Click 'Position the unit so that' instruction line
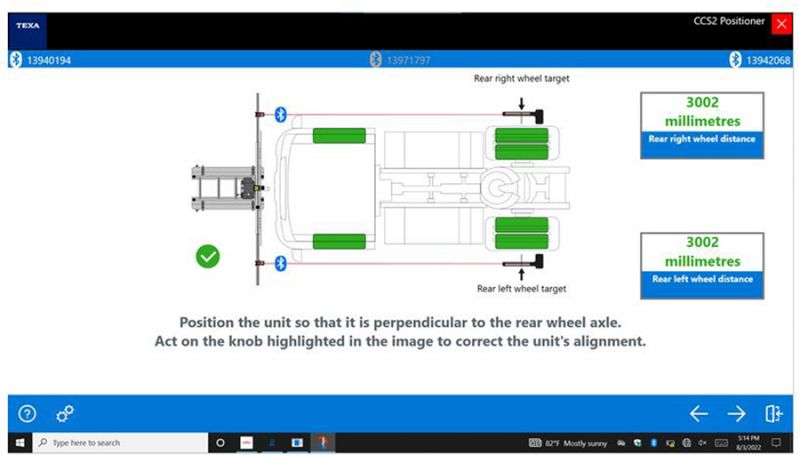This screenshot has height=455, width=800. coord(400,322)
